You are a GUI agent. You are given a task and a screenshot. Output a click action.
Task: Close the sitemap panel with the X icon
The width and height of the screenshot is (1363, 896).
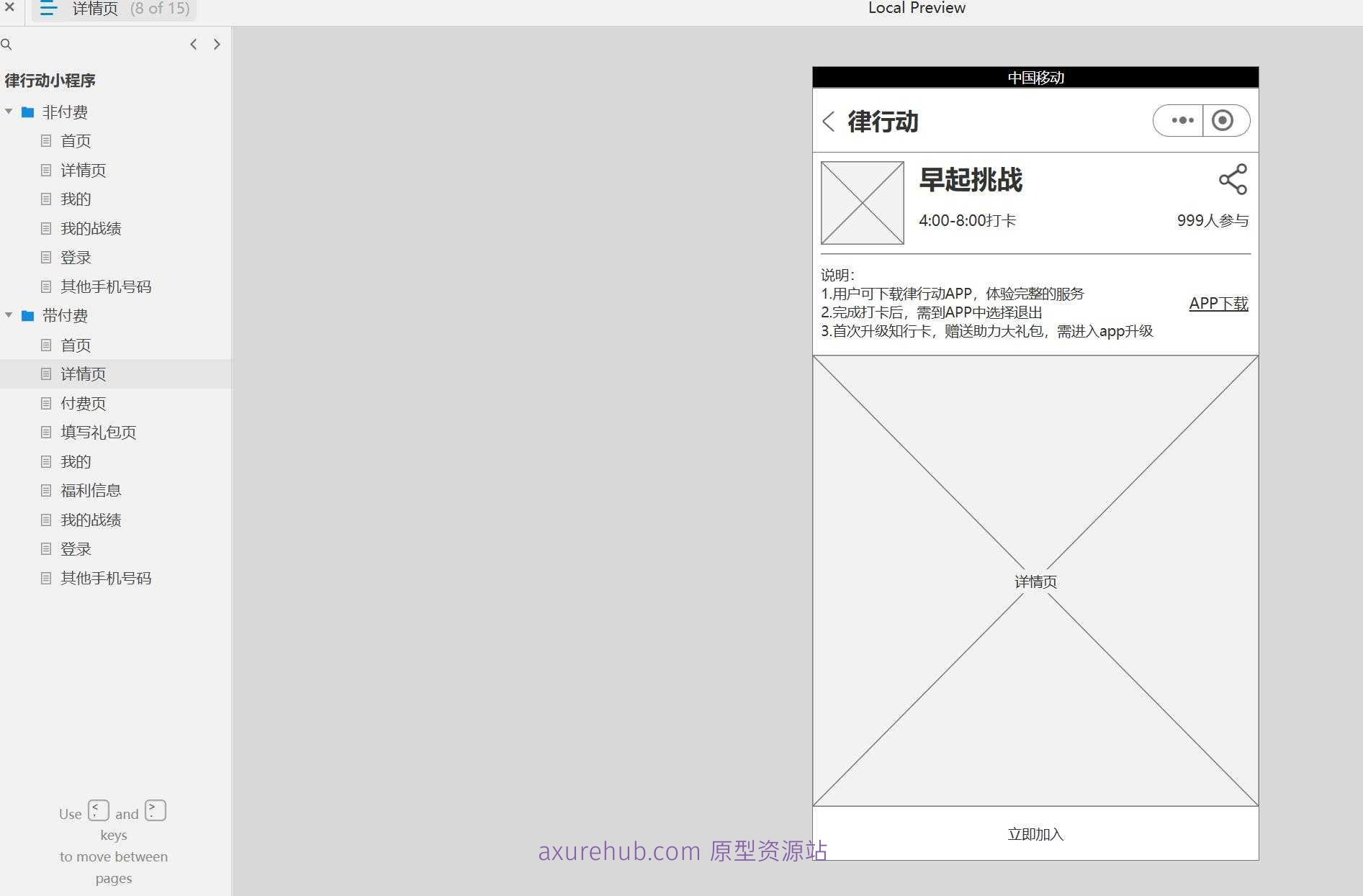9,7
